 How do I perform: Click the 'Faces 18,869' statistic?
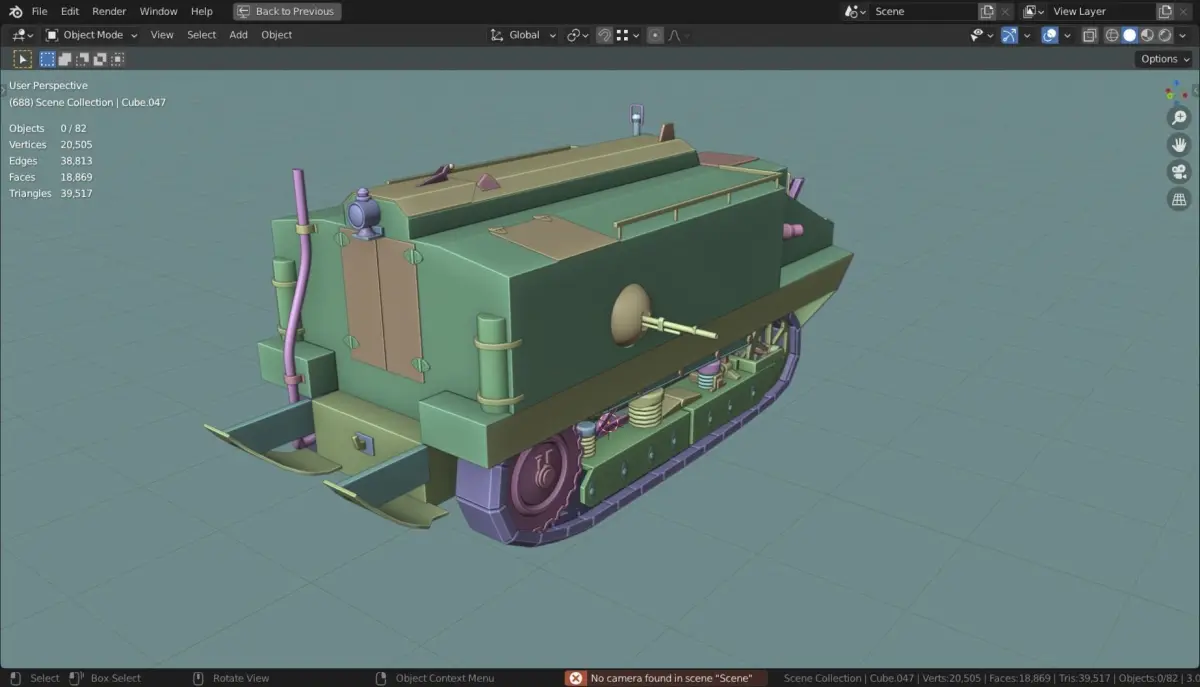coord(51,177)
